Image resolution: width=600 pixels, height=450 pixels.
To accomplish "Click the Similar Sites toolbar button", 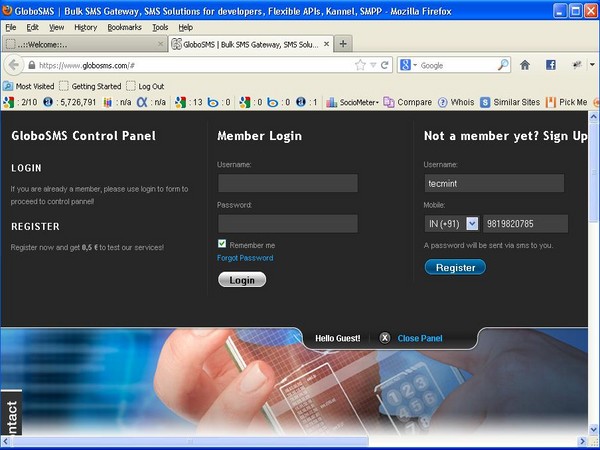I will coord(510,102).
